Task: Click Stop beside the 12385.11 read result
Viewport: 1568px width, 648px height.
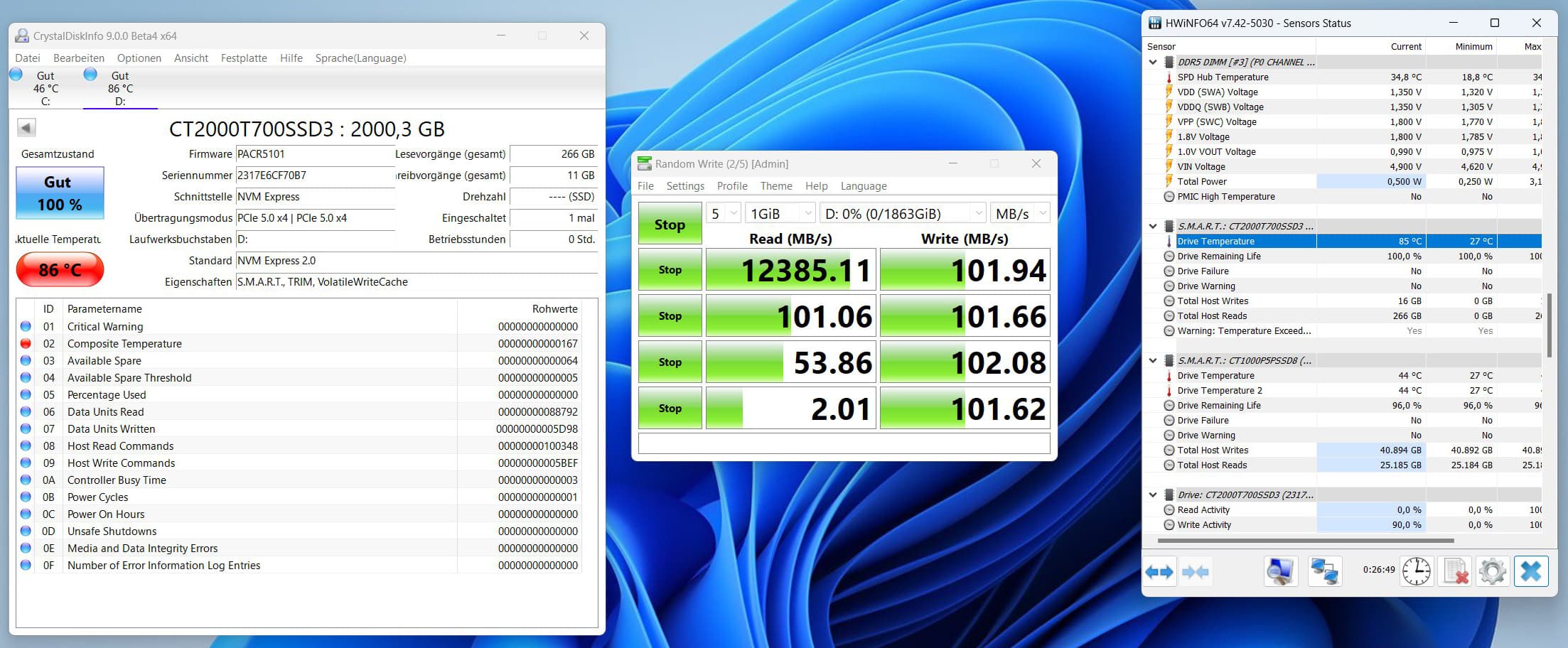Action: click(x=670, y=269)
